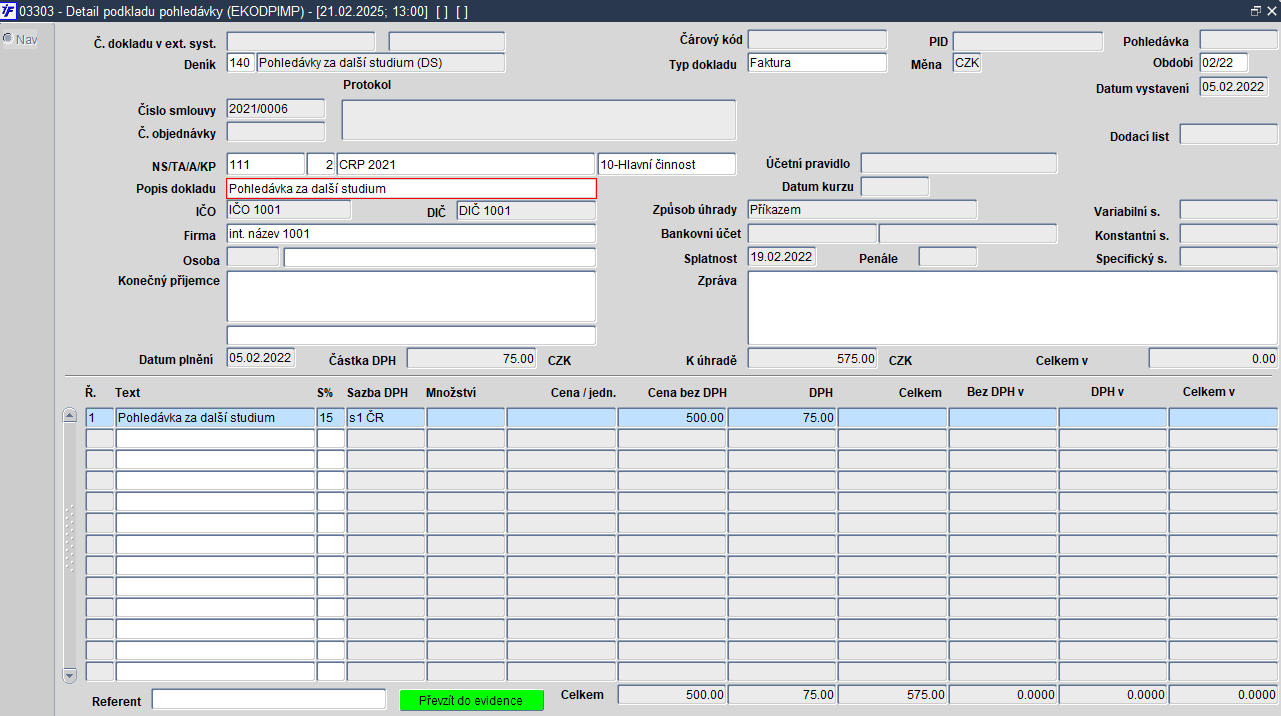Click the CRP 2021 field
This screenshot has height=716, width=1281.
tap(466, 163)
